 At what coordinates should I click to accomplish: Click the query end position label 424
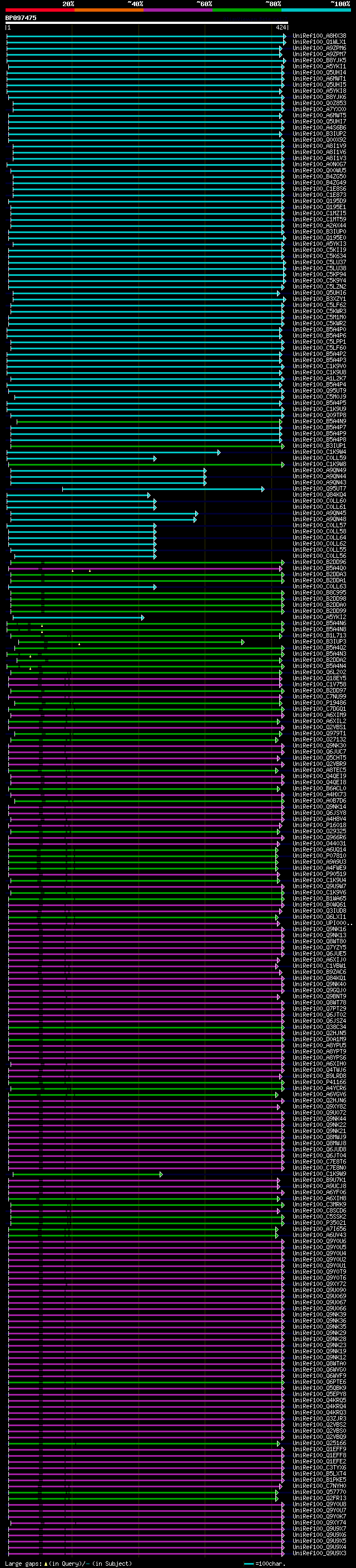pos(280,27)
